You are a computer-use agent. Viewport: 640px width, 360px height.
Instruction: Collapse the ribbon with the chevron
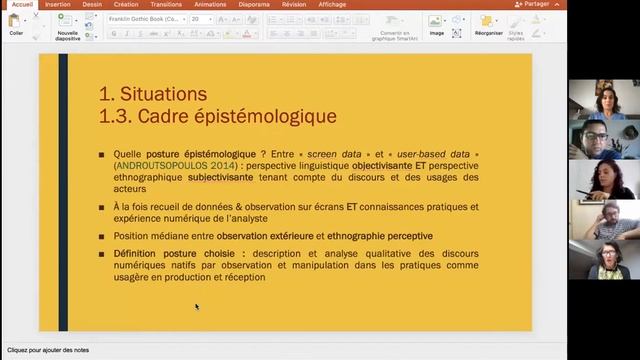point(557,4)
